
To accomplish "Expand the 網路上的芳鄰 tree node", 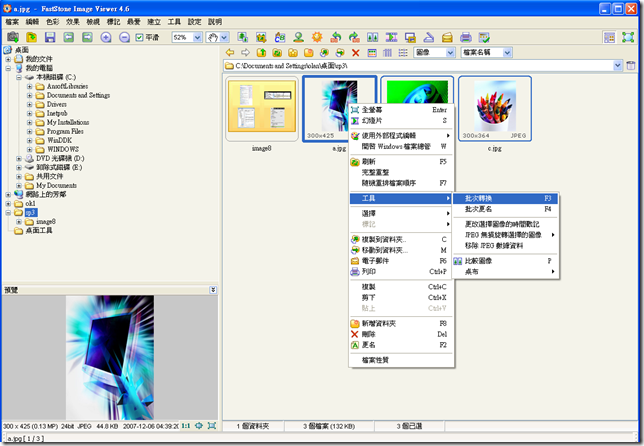I will pyautogui.click(x=8, y=195).
